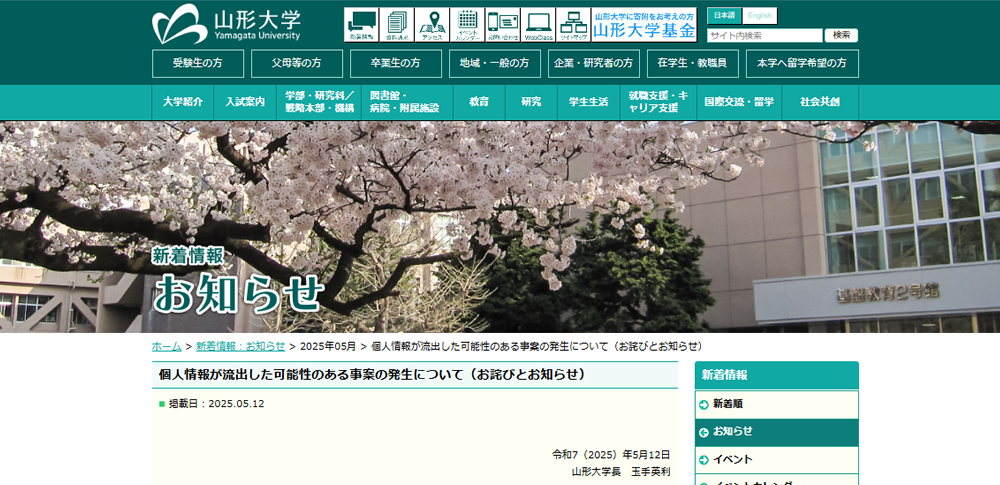
Task: Open the 入試案内 menu
Action: [245, 102]
